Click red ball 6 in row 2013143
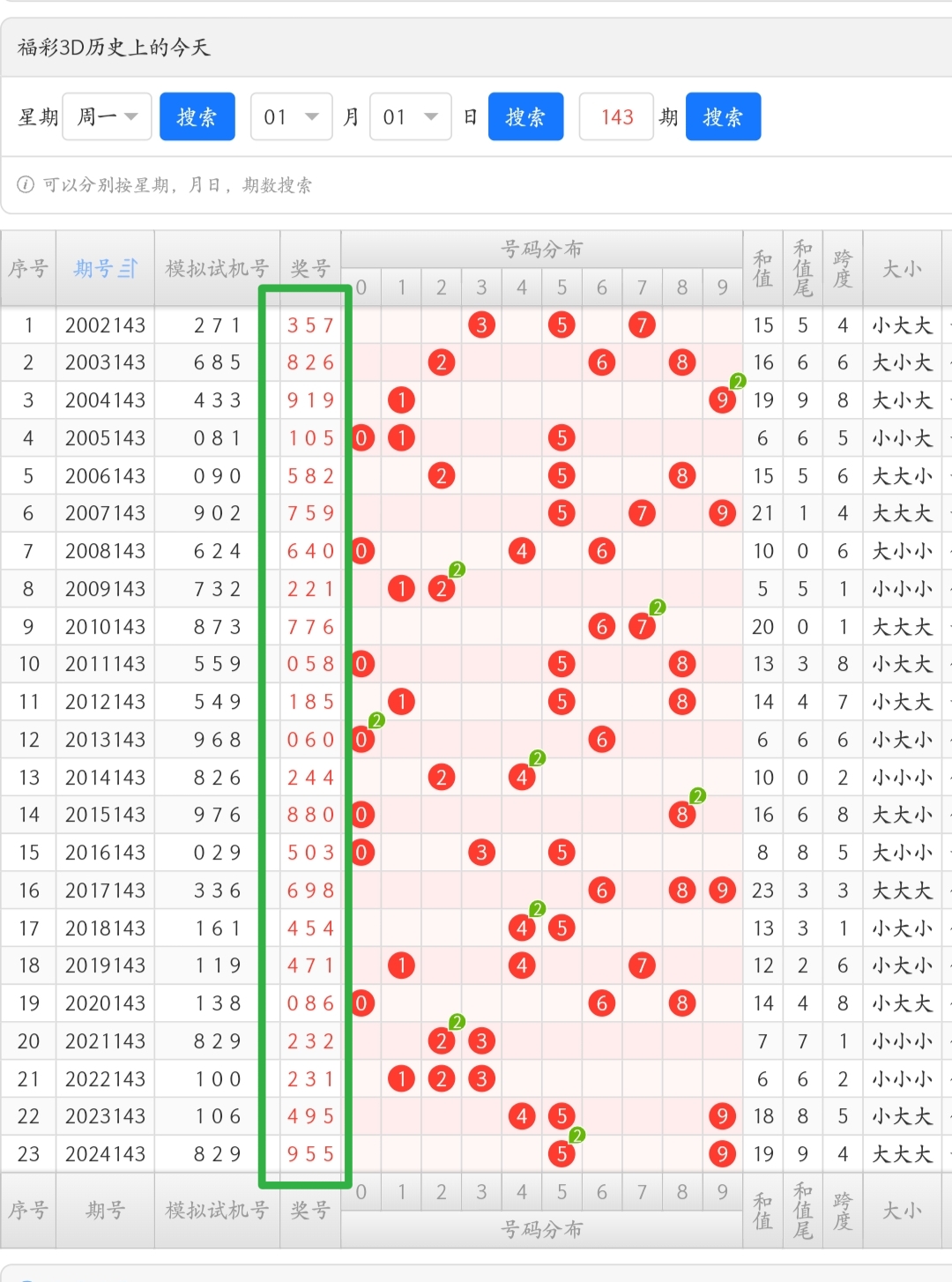The image size is (952, 1282). (x=602, y=740)
